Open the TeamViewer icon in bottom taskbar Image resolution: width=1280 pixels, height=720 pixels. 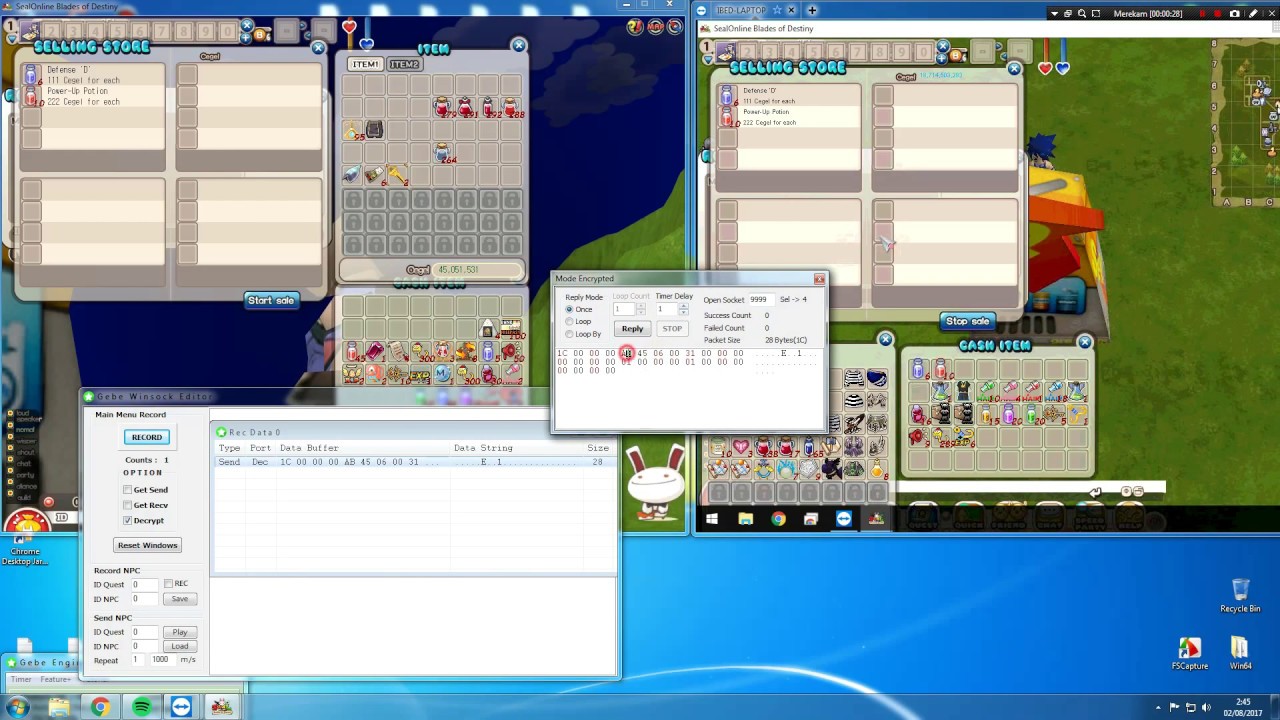[x=181, y=708]
